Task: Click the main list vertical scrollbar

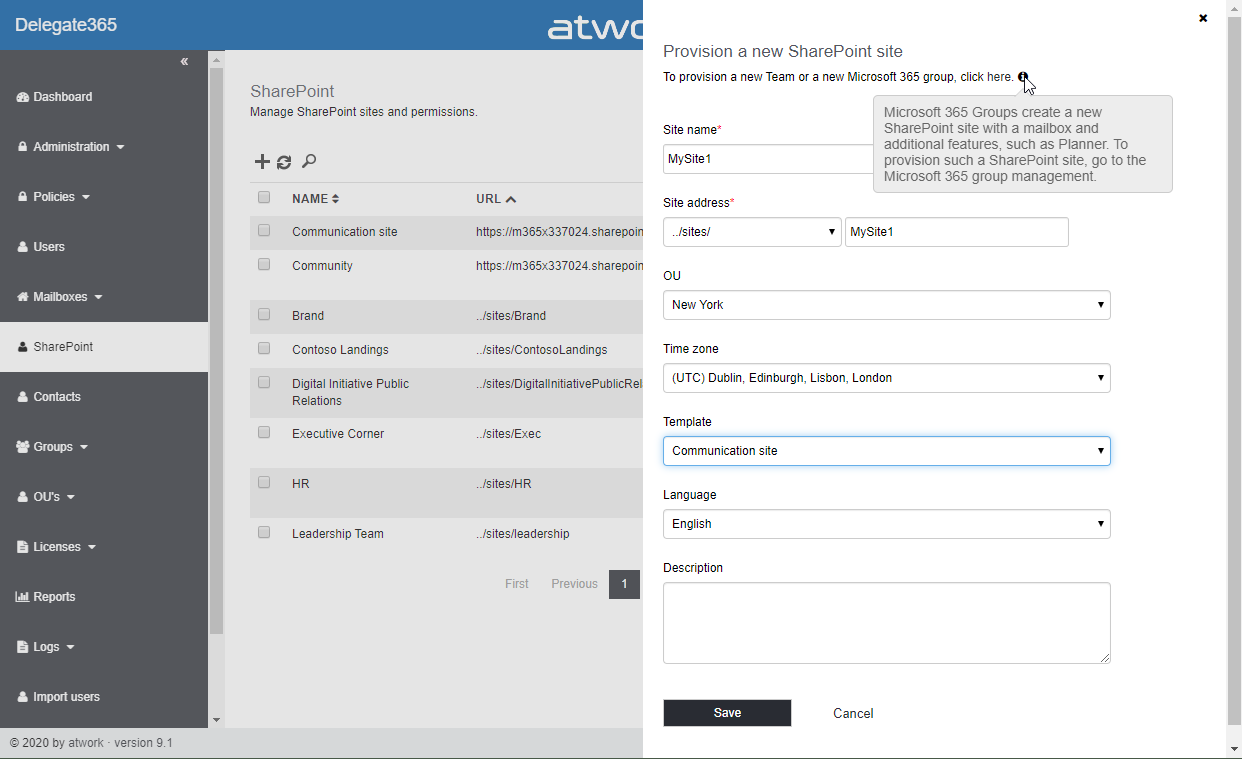Action: [216, 350]
